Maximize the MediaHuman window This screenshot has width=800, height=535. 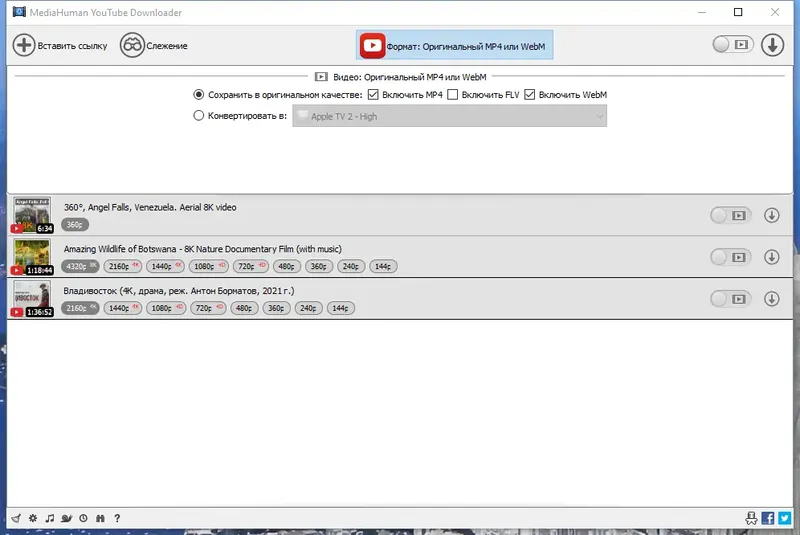738,12
